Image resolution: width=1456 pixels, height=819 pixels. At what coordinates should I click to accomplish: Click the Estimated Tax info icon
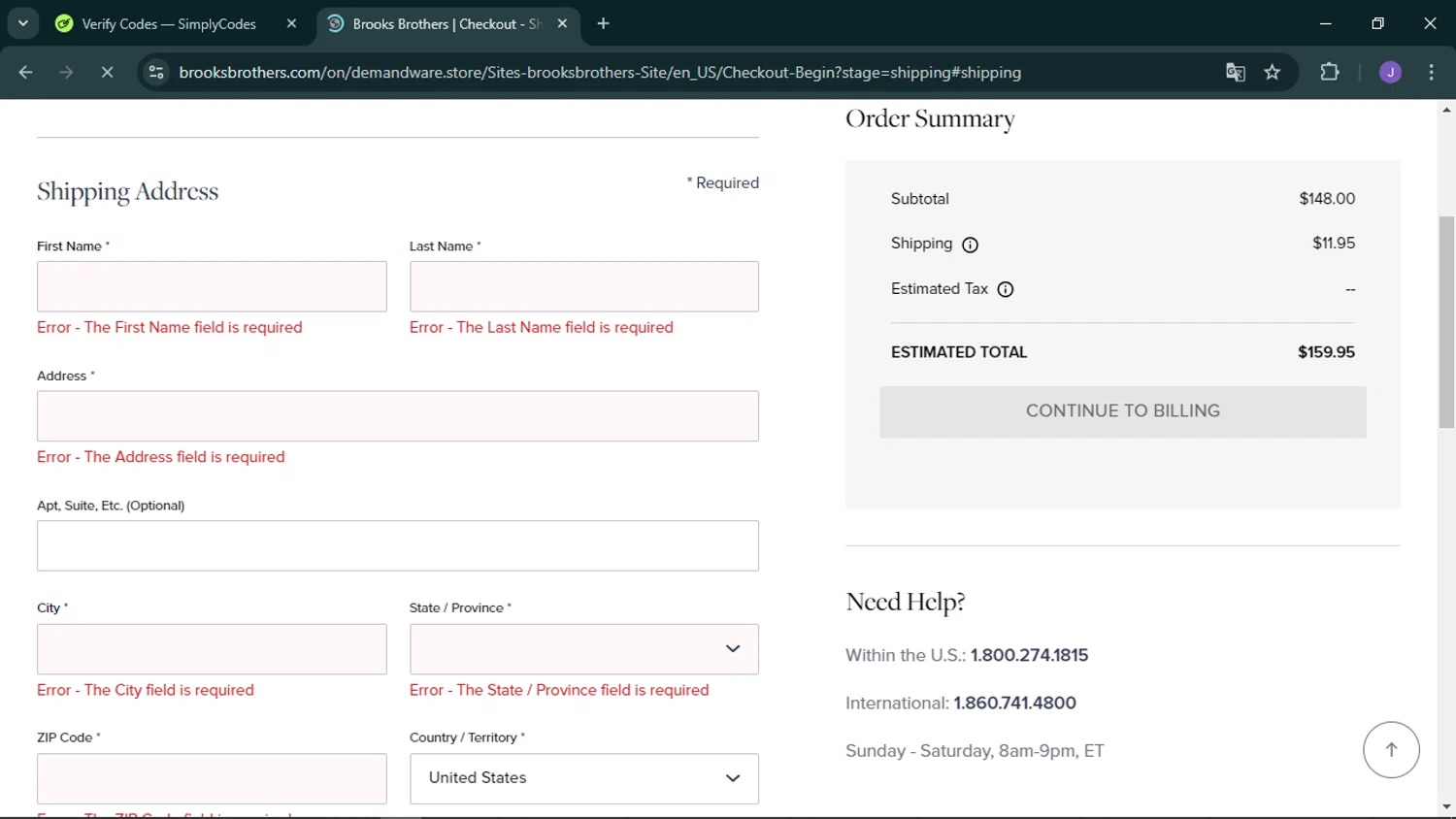click(x=1006, y=289)
